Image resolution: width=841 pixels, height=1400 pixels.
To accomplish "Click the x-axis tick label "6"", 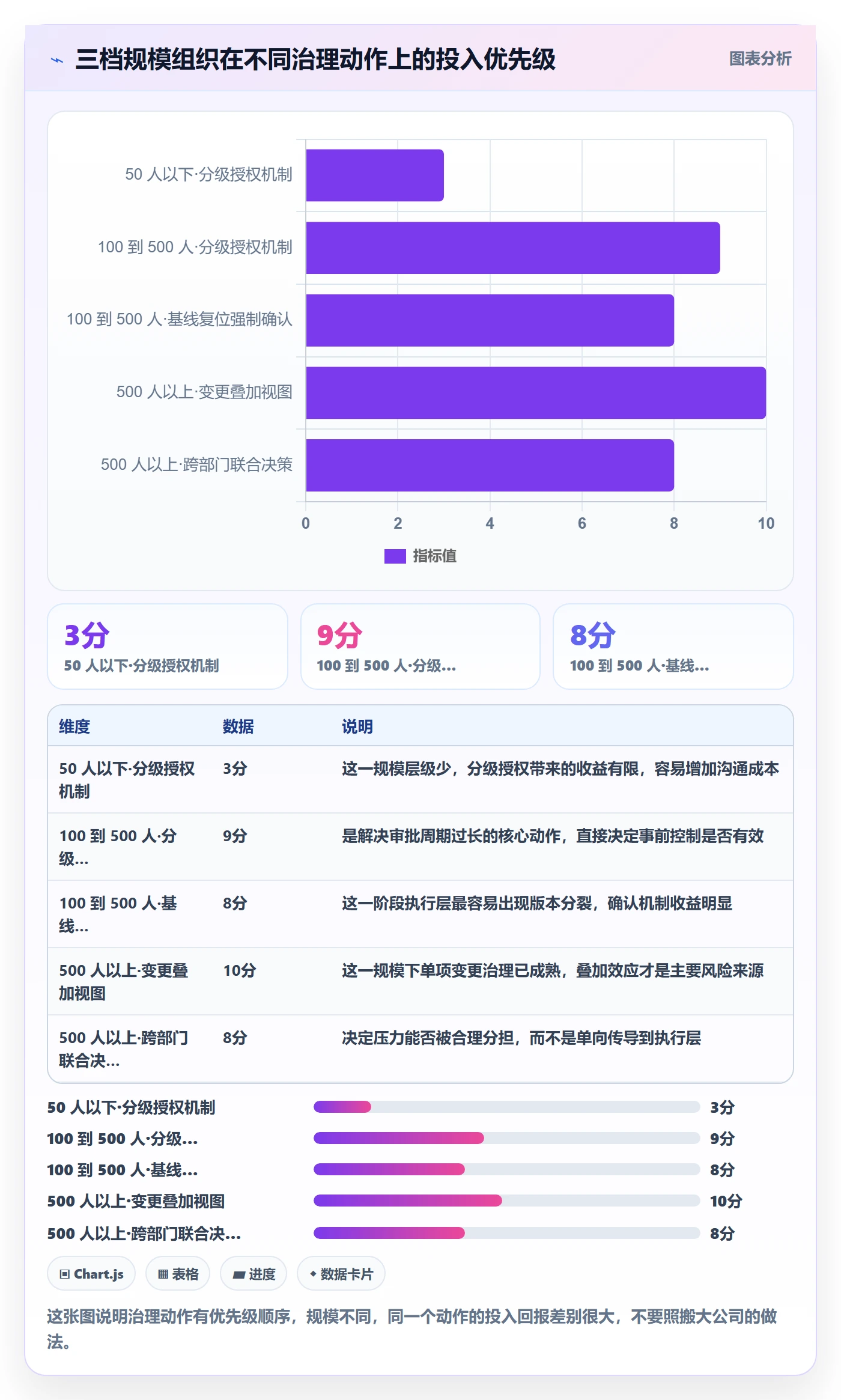I will point(581,523).
